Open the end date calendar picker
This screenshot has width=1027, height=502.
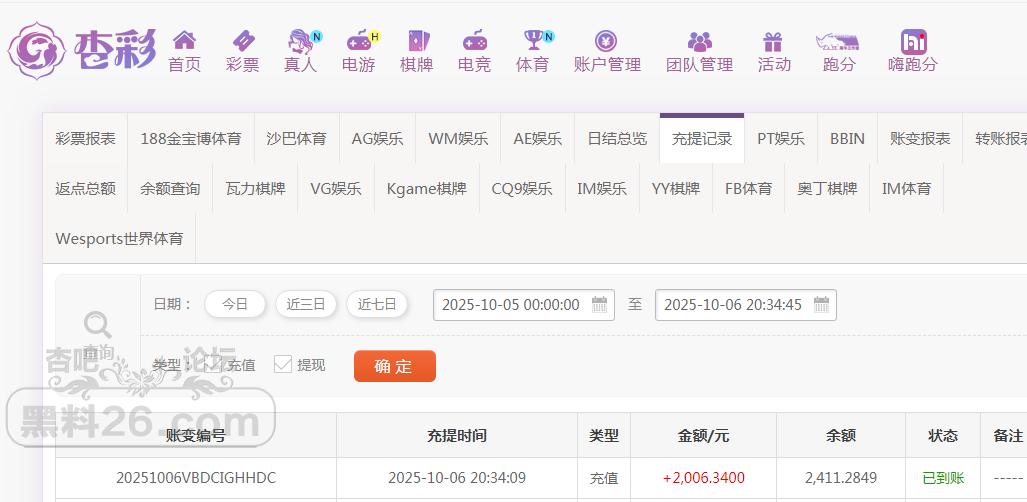tap(821, 305)
